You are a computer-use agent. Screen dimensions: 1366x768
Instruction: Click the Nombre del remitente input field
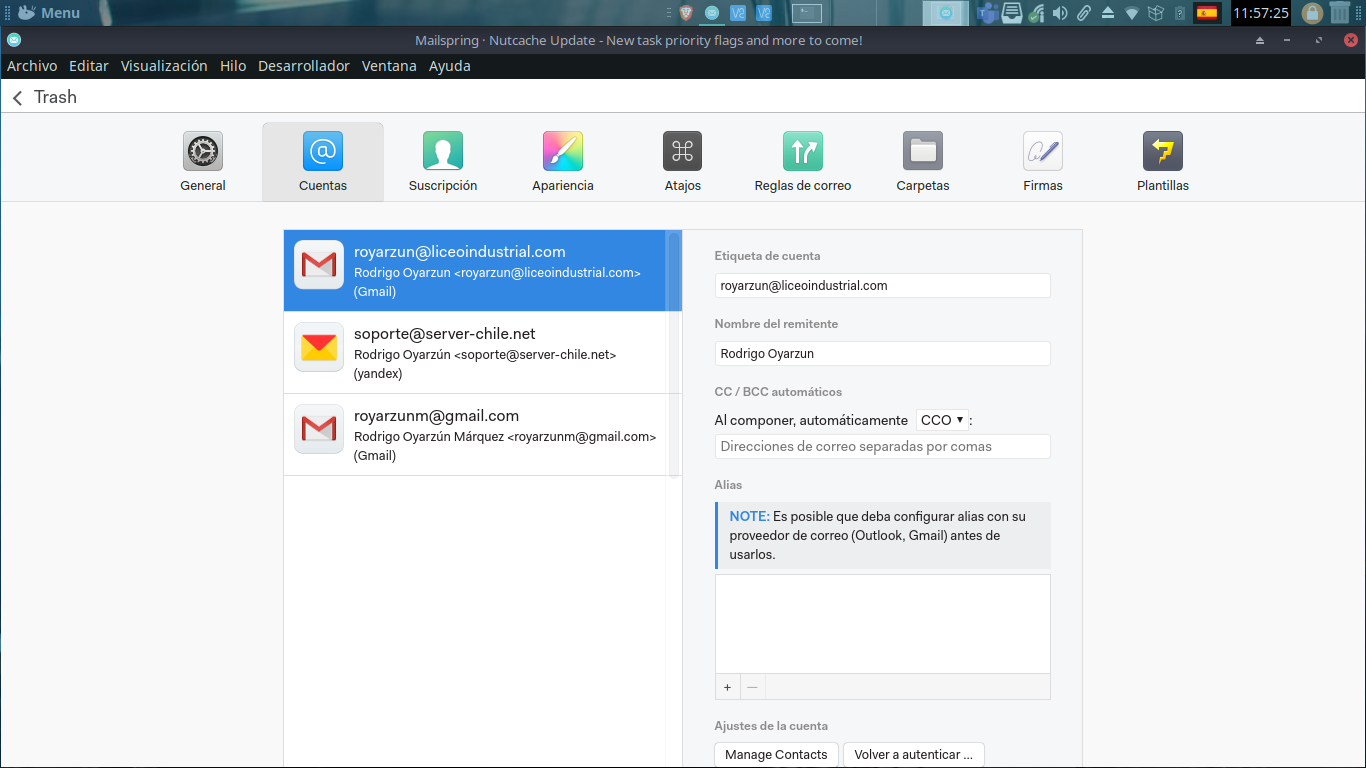tap(883, 353)
